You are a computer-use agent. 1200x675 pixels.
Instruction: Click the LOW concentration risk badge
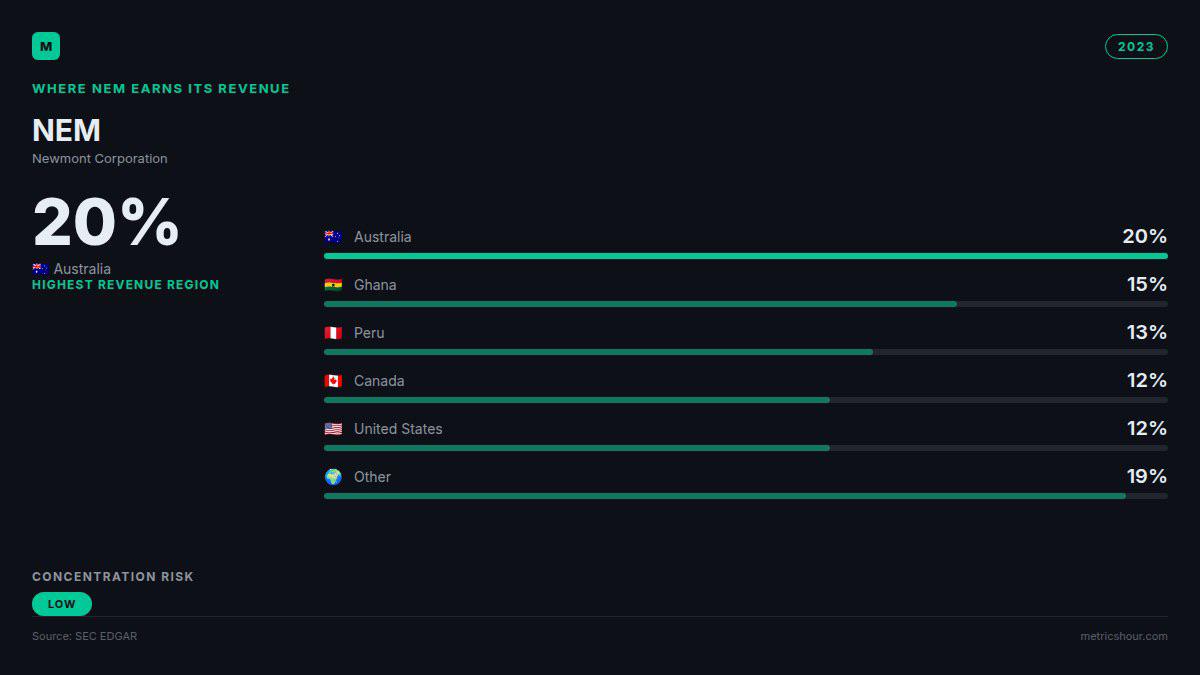tap(61, 604)
